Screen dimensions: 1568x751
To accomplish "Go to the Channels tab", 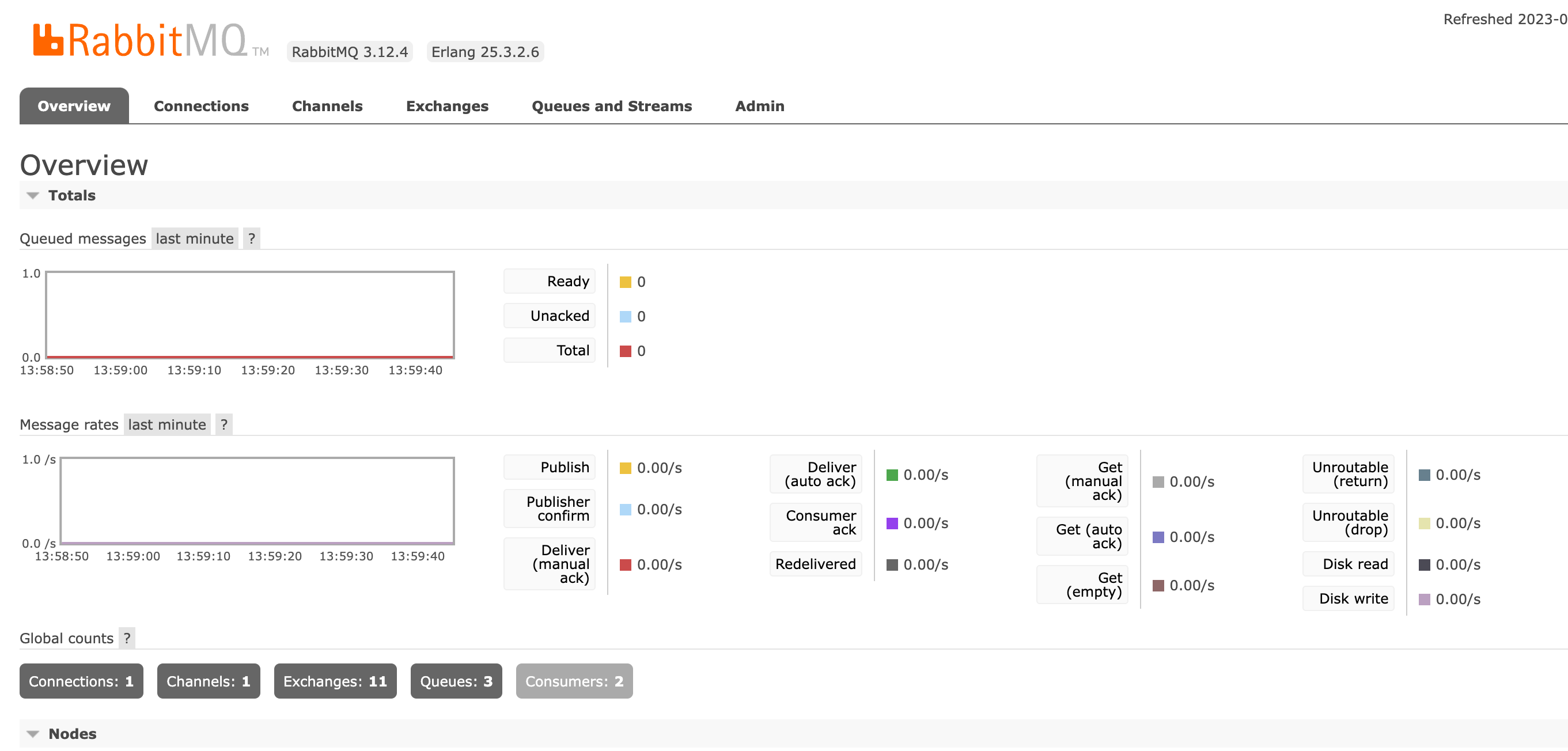I will click(327, 106).
